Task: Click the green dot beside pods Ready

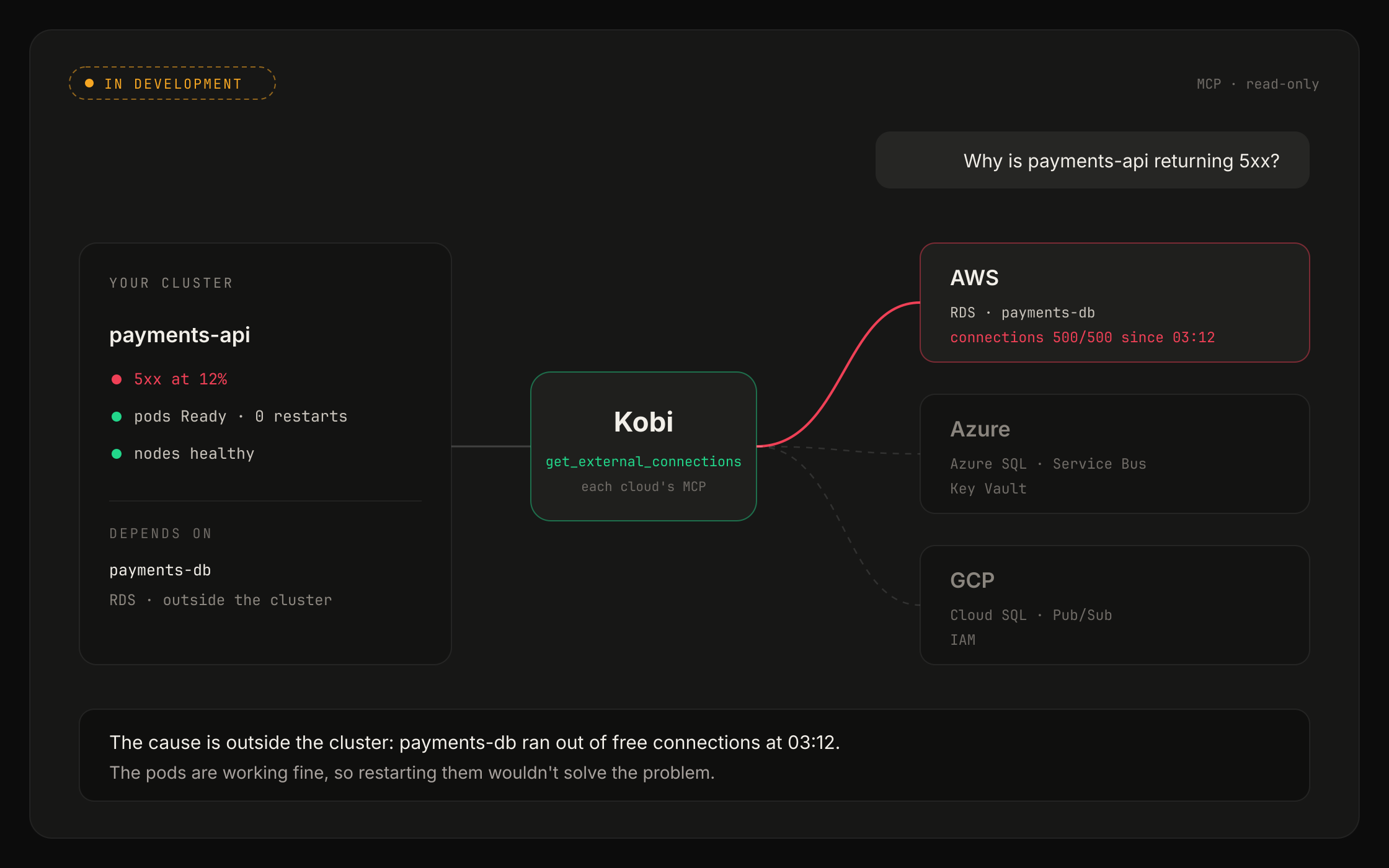Action: coord(117,417)
